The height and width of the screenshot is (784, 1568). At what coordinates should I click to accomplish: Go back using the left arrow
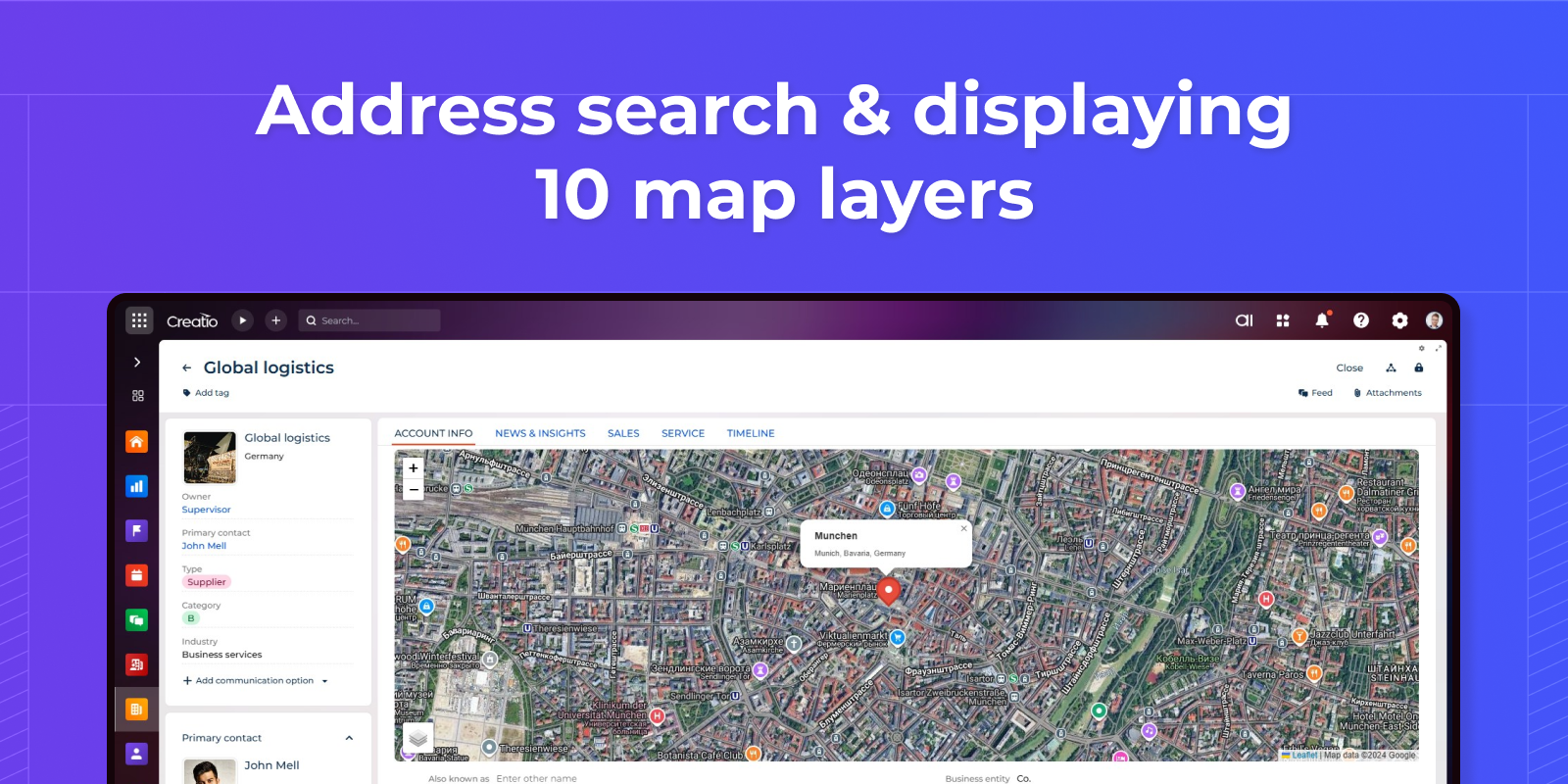(187, 368)
